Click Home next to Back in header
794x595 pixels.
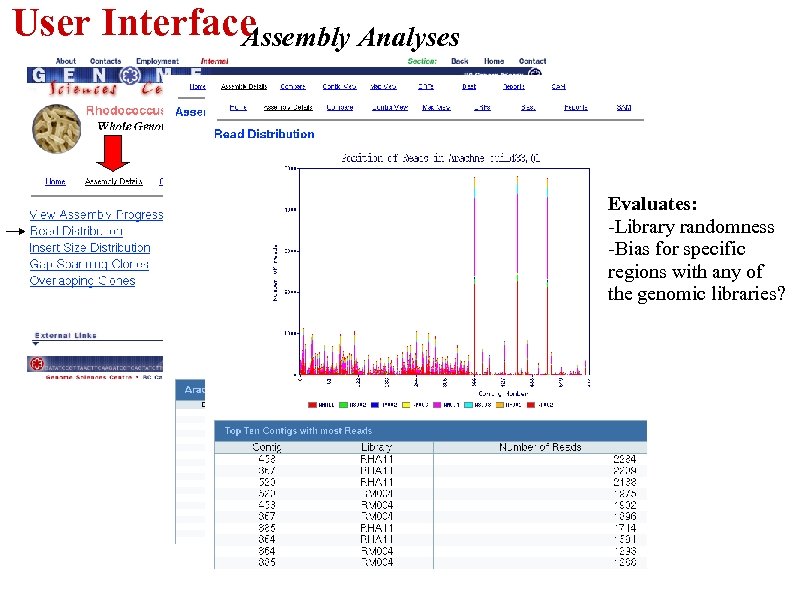coord(494,61)
